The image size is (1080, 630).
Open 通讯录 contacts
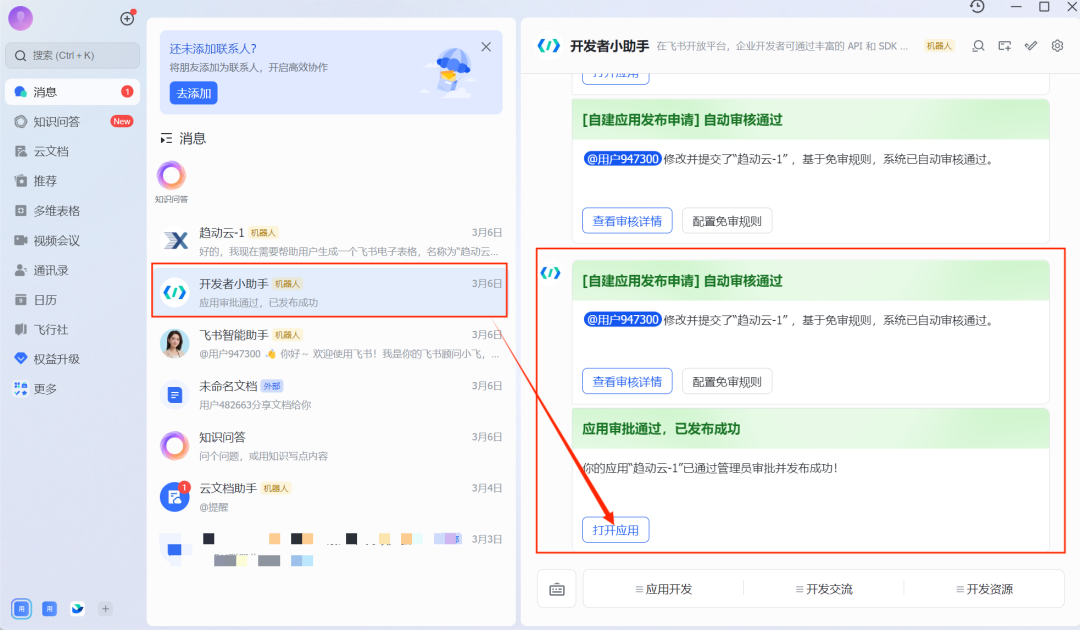click(x=72, y=270)
